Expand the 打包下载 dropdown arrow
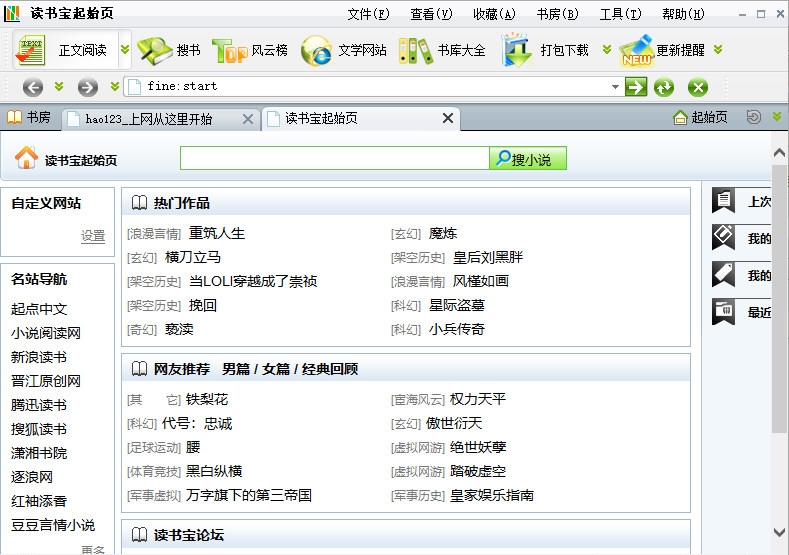The height and width of the screenshot is (555, 789). click(607, 49)
